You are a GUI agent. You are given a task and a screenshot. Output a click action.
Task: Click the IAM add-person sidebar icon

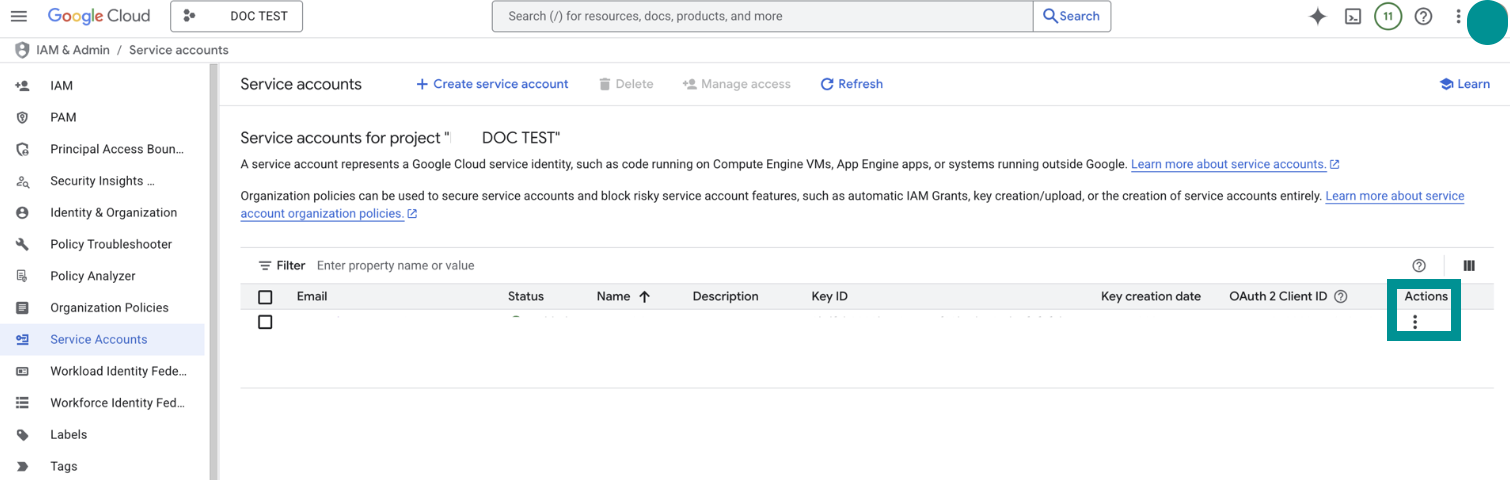point(22,86)
